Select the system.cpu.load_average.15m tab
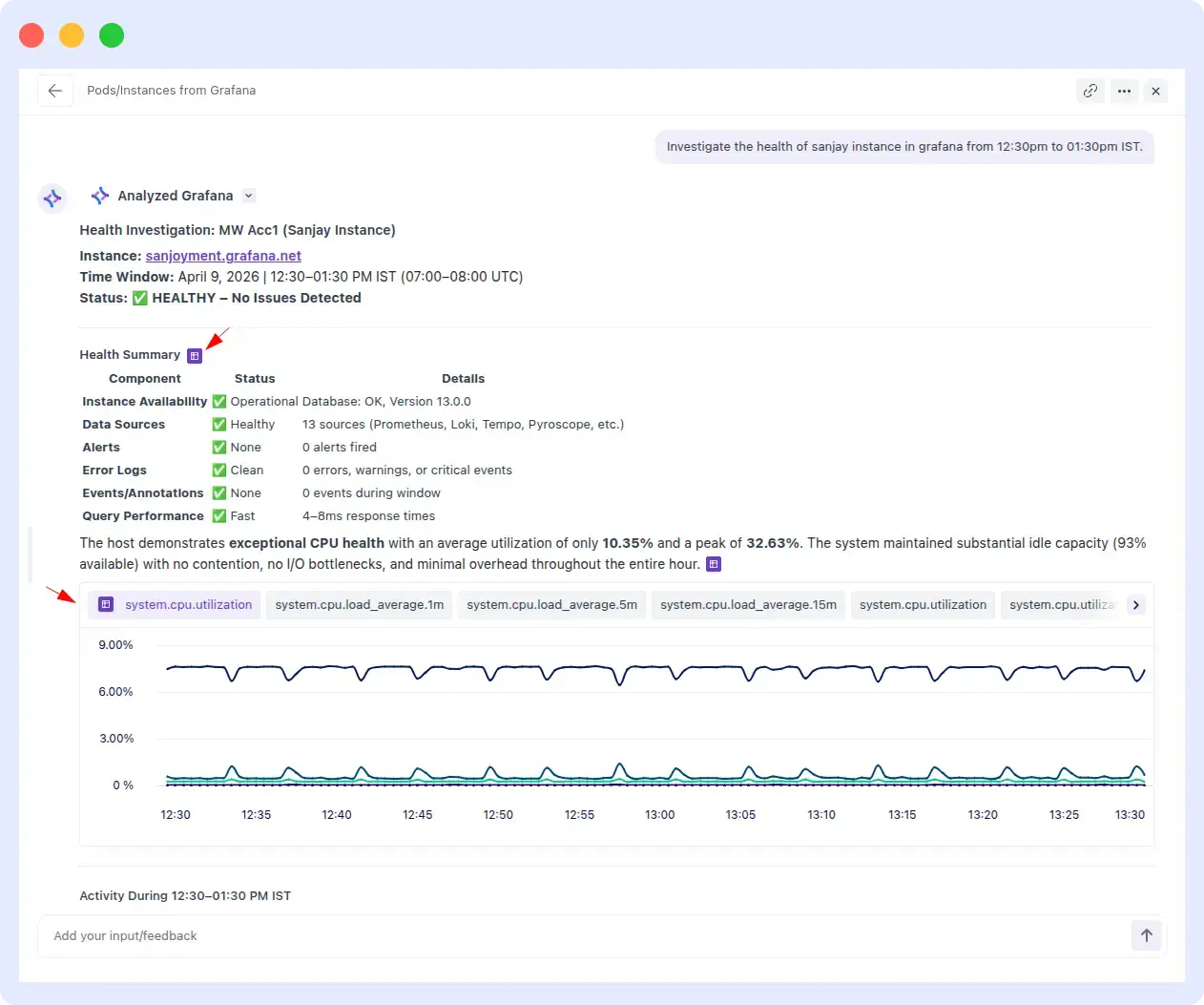 (x=748, y=605)
